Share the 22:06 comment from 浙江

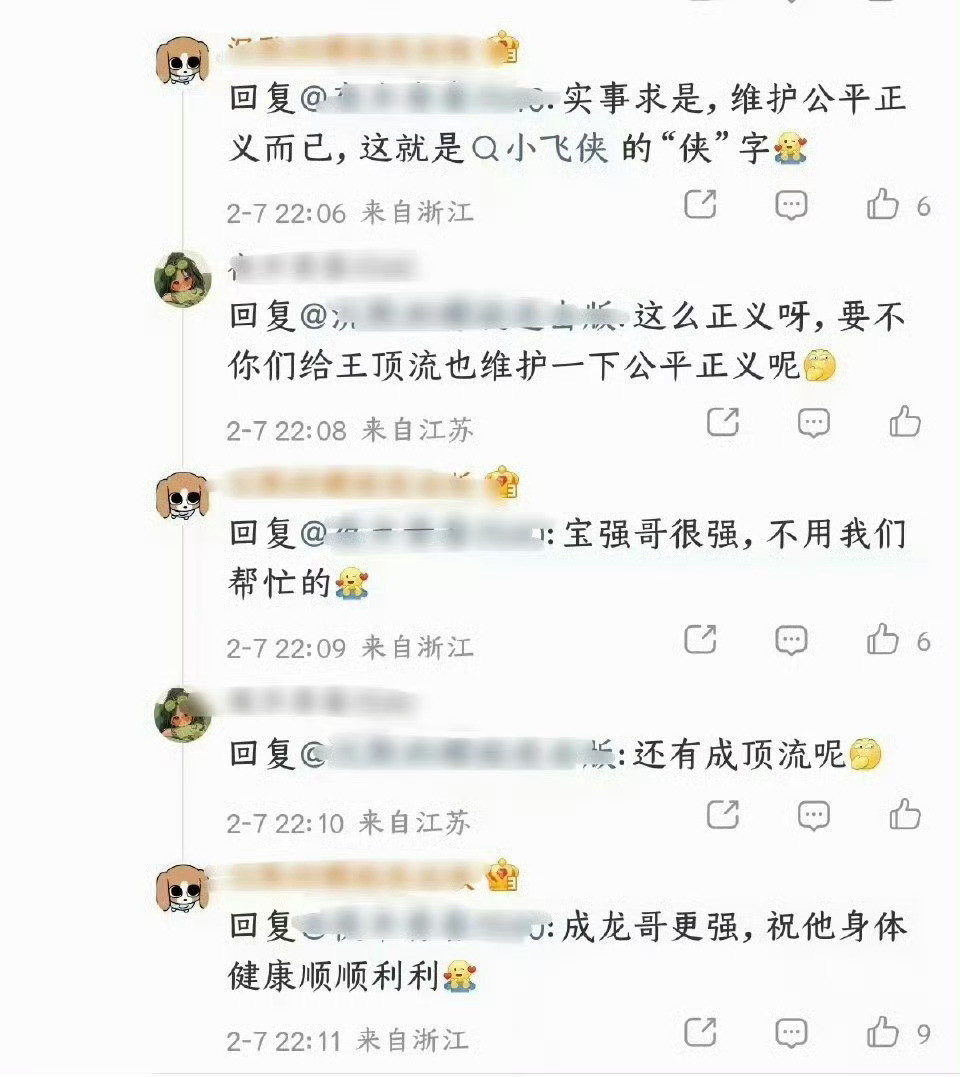point(700,204)
